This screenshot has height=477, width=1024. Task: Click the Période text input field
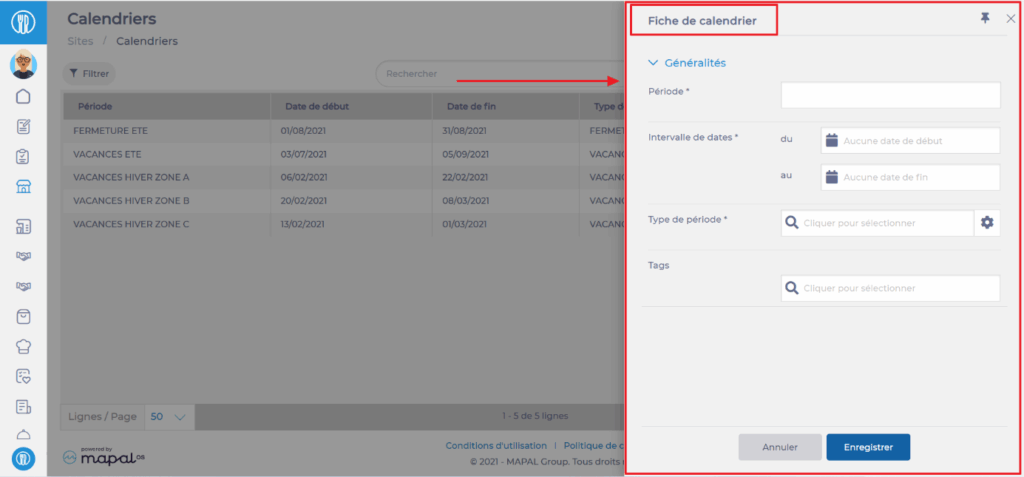pyautogui.click(x=890, y=95)
